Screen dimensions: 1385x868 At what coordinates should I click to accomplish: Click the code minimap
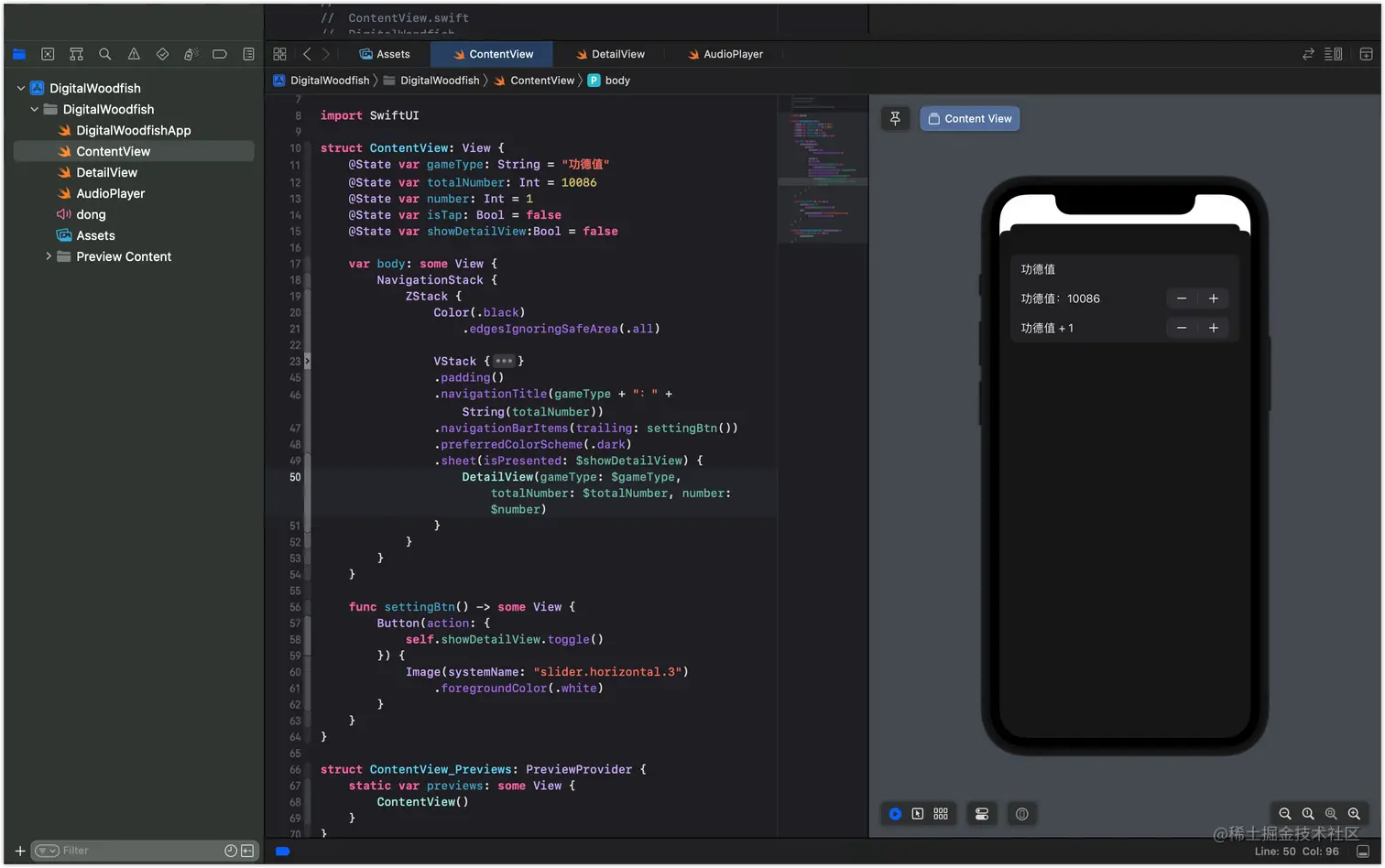click(823, 169)
